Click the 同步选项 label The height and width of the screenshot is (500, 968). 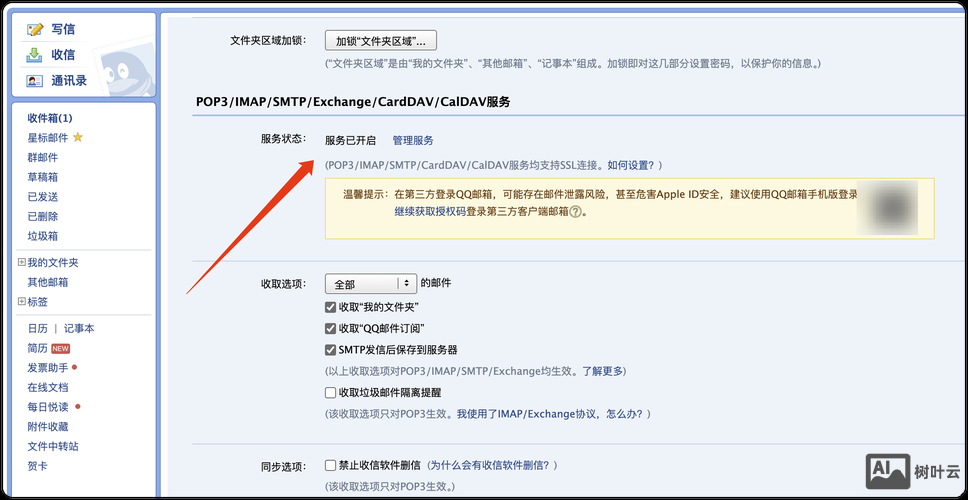tap(284, 466)
